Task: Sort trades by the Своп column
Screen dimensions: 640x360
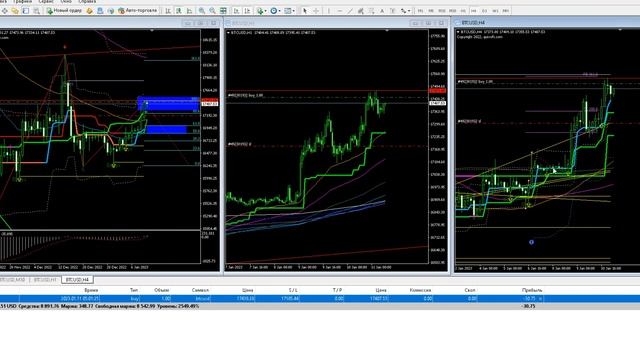Action: tap(470, 290)
